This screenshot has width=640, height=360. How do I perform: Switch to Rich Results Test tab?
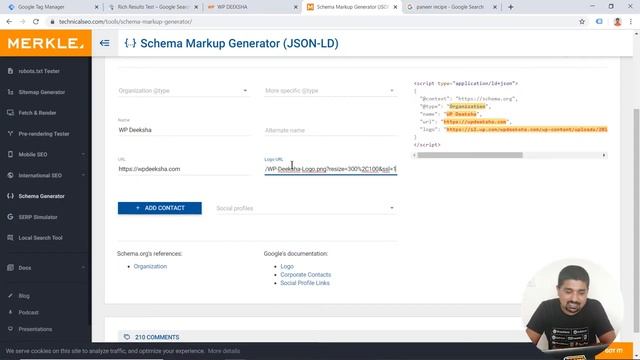152,7
